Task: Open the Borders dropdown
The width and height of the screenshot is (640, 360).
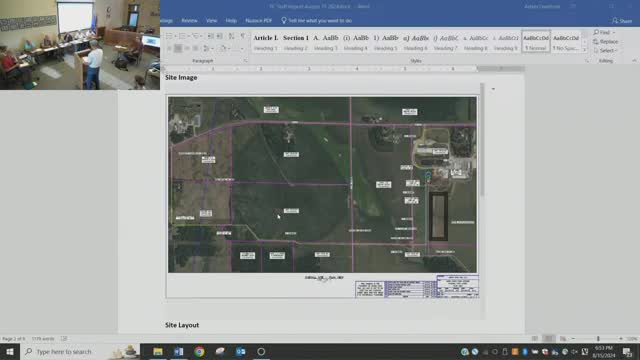Action: (242, 49)
